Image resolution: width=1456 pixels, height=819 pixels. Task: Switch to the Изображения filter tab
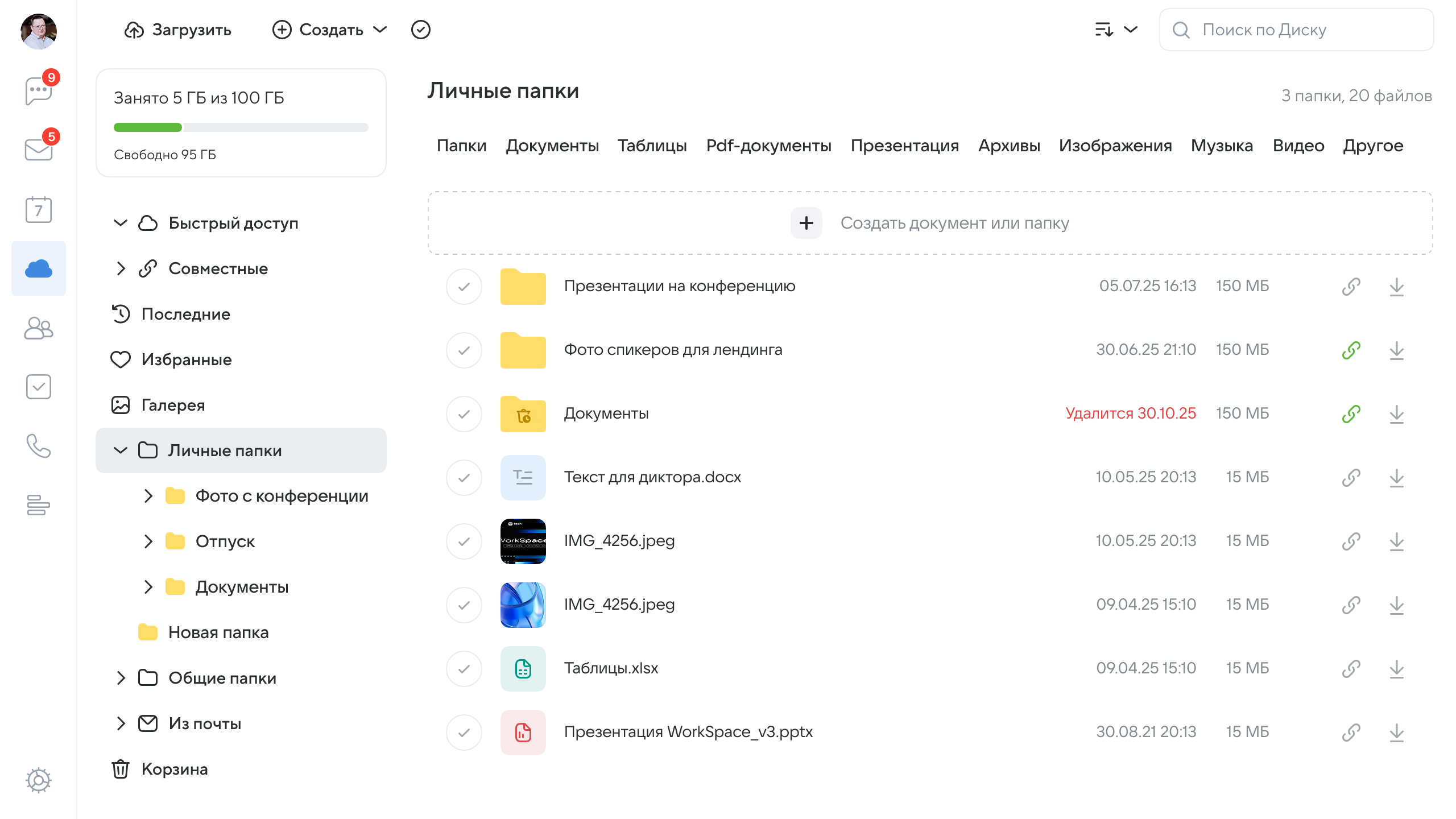point(1115,146)
